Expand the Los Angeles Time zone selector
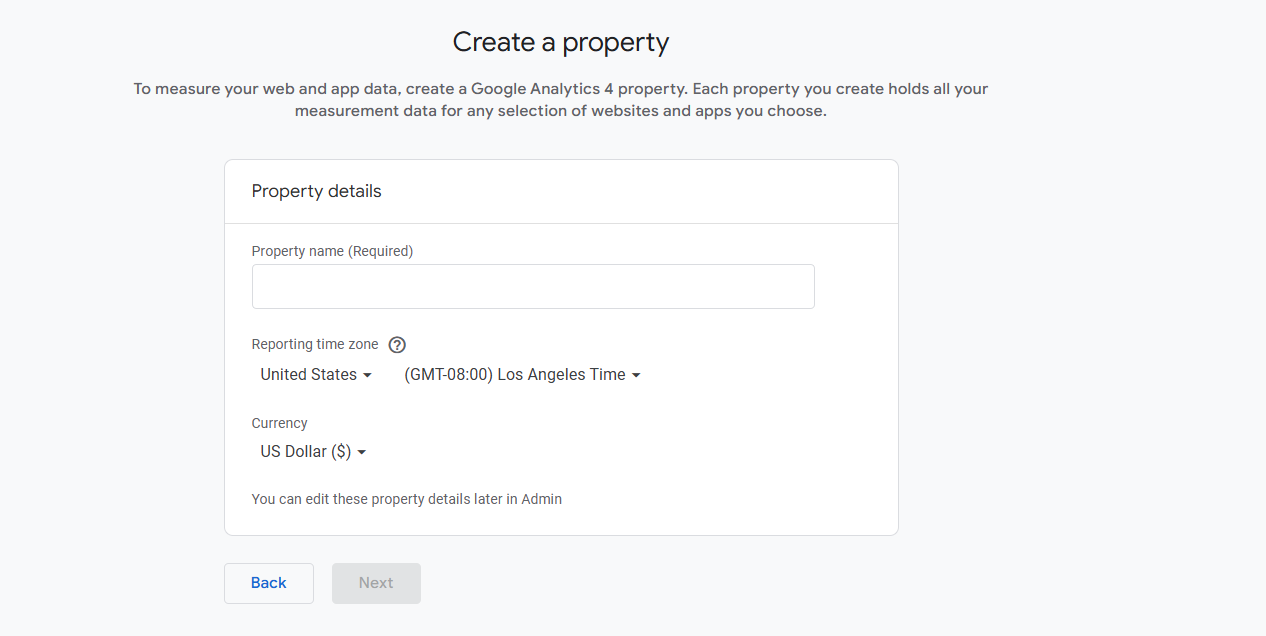1266x636 pixels. [521, 375]
